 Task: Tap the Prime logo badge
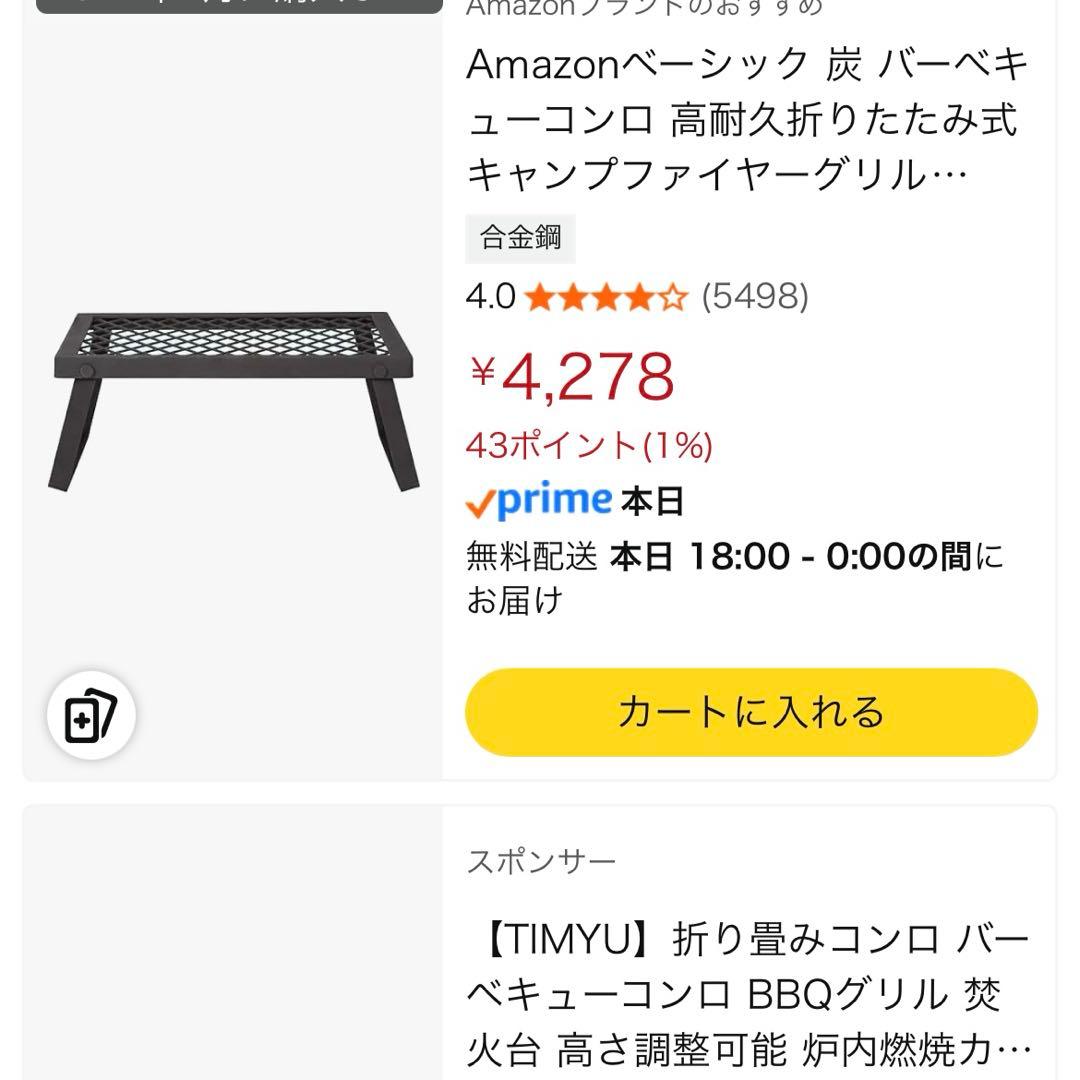[539, 500]
